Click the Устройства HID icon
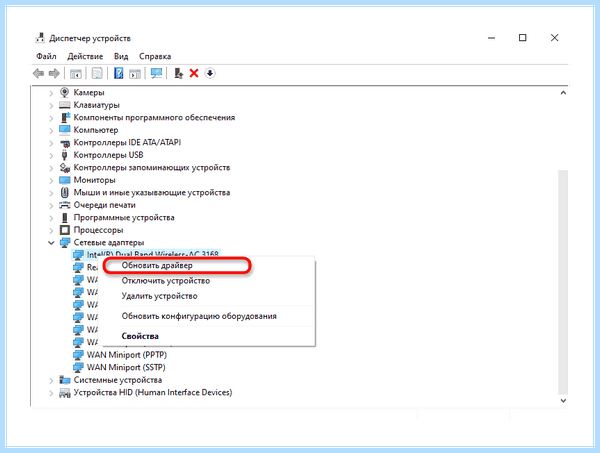 65,393
